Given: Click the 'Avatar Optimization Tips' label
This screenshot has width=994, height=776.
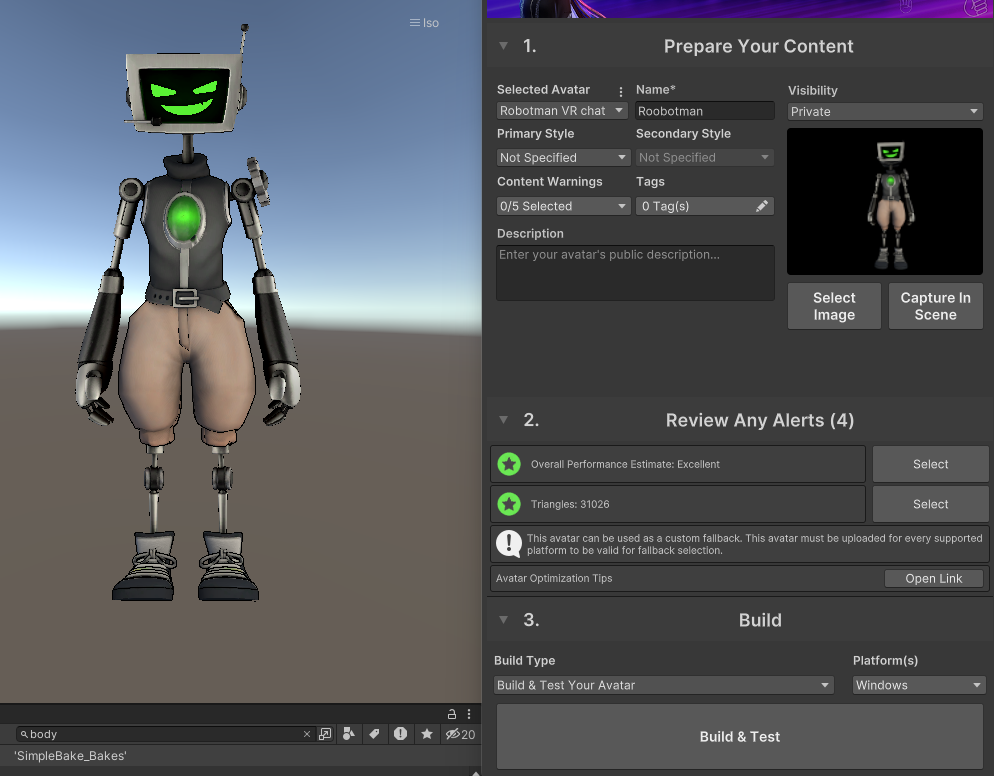Looking at the screenshot, I should tap(554, 578).
